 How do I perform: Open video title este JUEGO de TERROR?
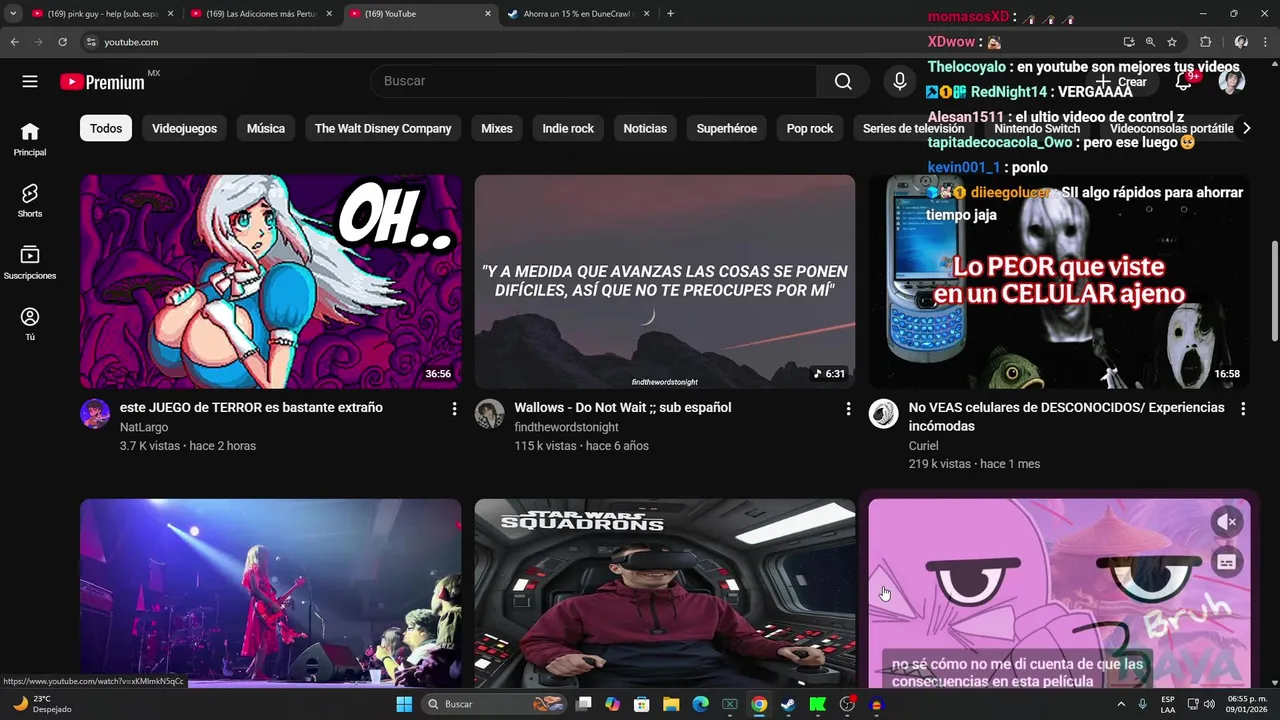pyautogui.click(x=251, y=408)
